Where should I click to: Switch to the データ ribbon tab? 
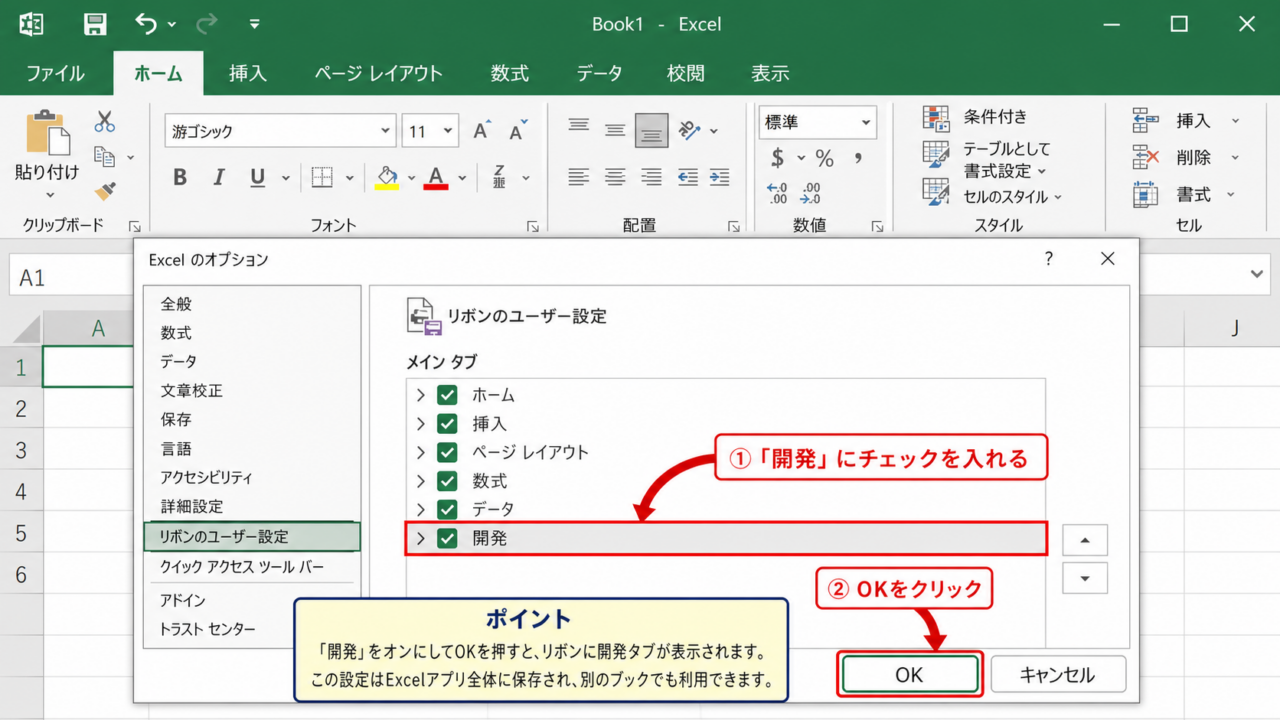[599, 73]
